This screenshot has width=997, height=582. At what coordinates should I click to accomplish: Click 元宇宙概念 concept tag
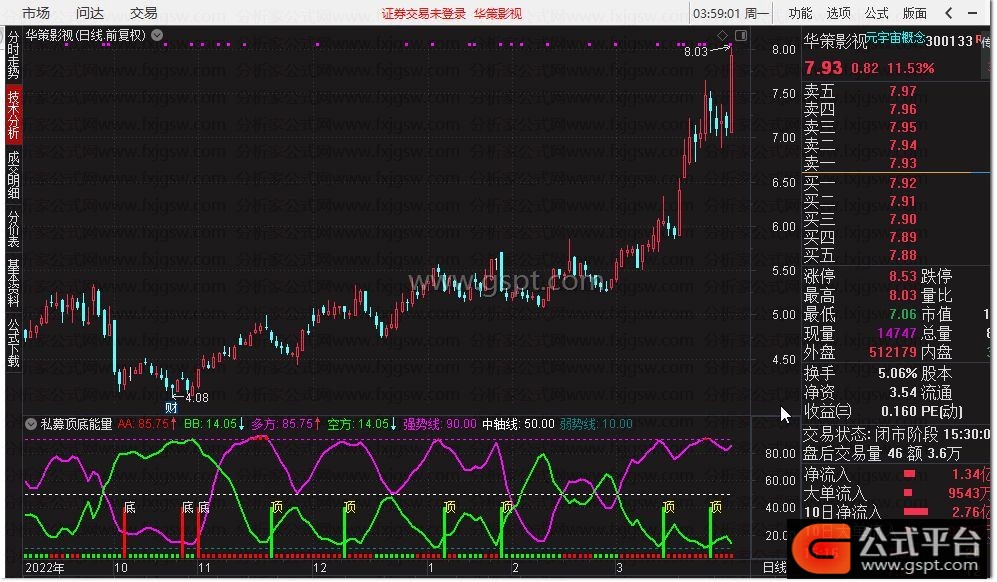(x=895, y=38)
